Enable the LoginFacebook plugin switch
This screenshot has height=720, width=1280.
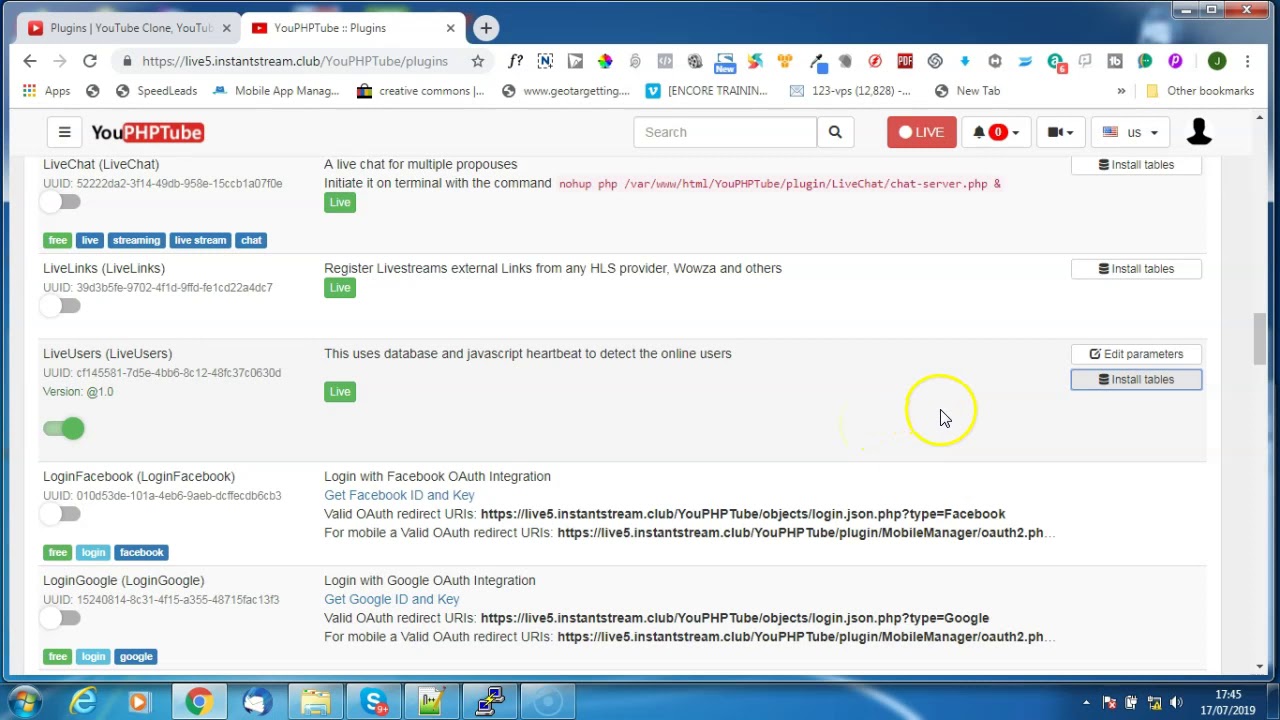tap(62, 514)
